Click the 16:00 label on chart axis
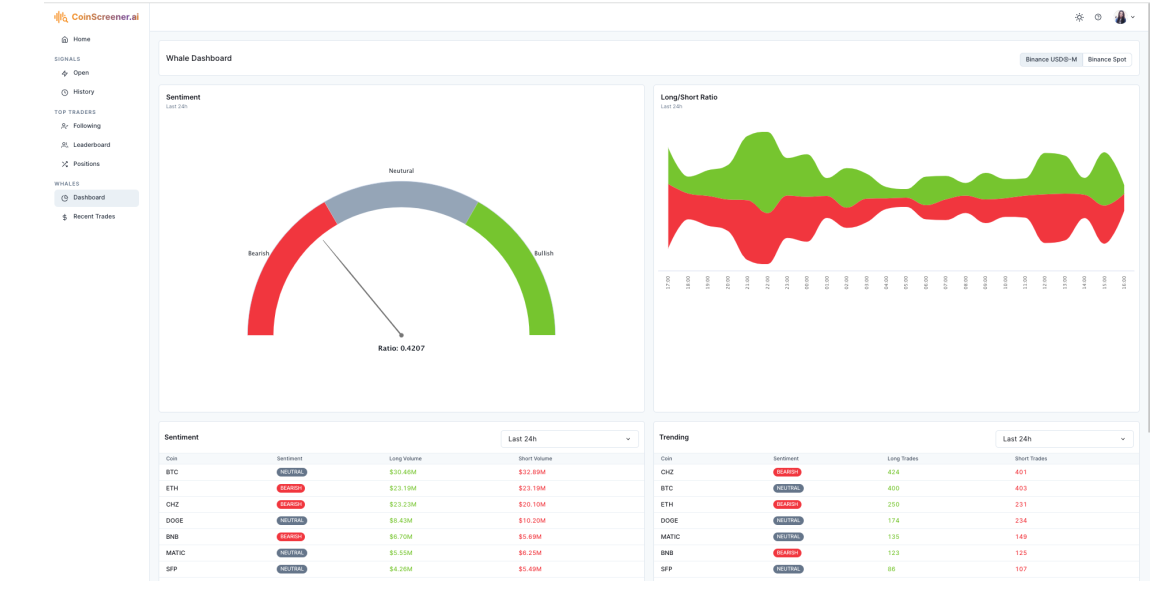Screen dimensions: 1153x597 pos(1124,283)
